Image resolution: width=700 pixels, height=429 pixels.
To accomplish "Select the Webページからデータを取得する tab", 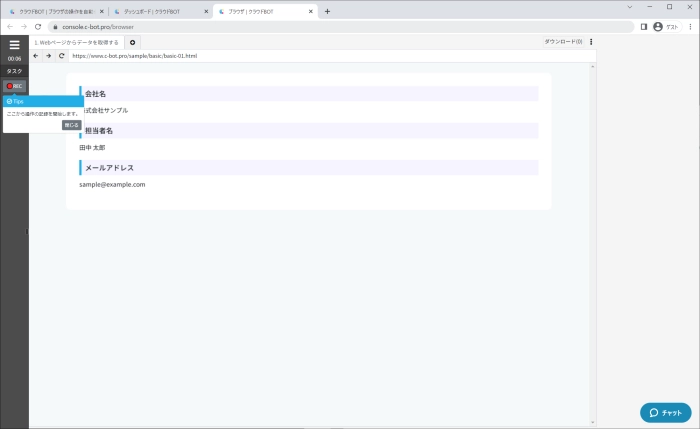I will [x=76, y=43].
